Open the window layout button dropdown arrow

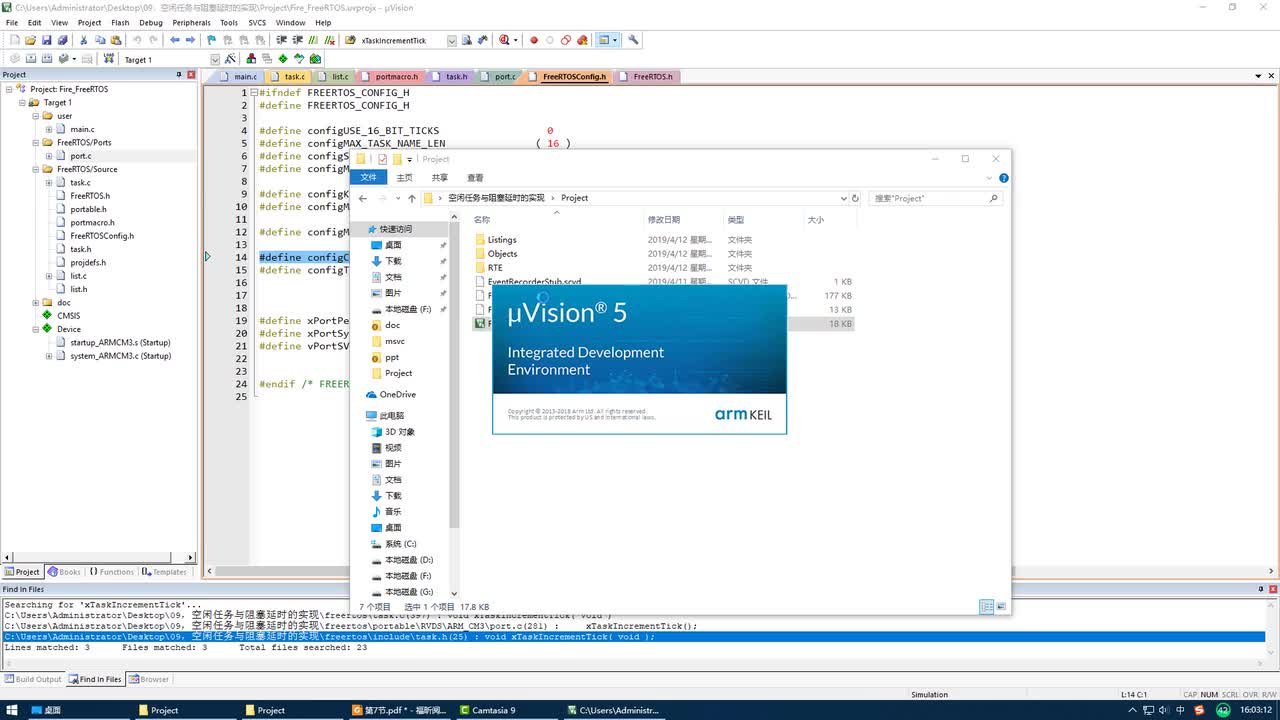tap(614, 40)
